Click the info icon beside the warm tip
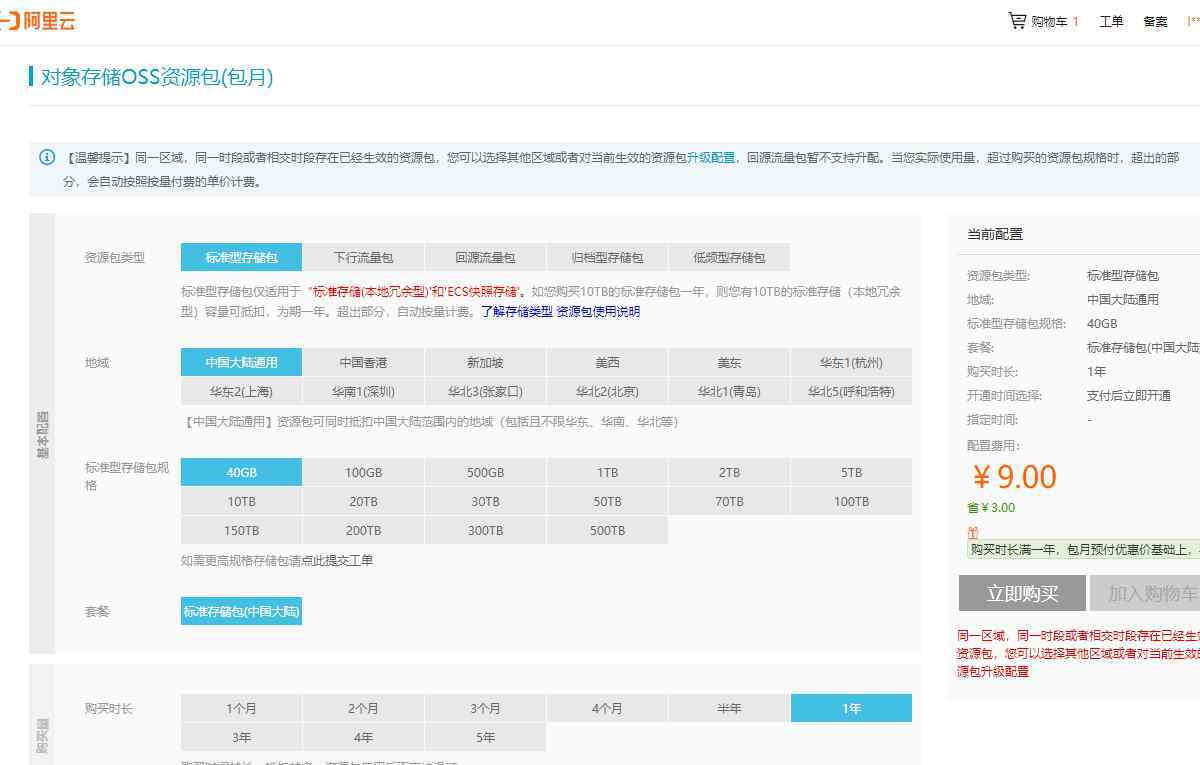 click(x=47, y=157)
